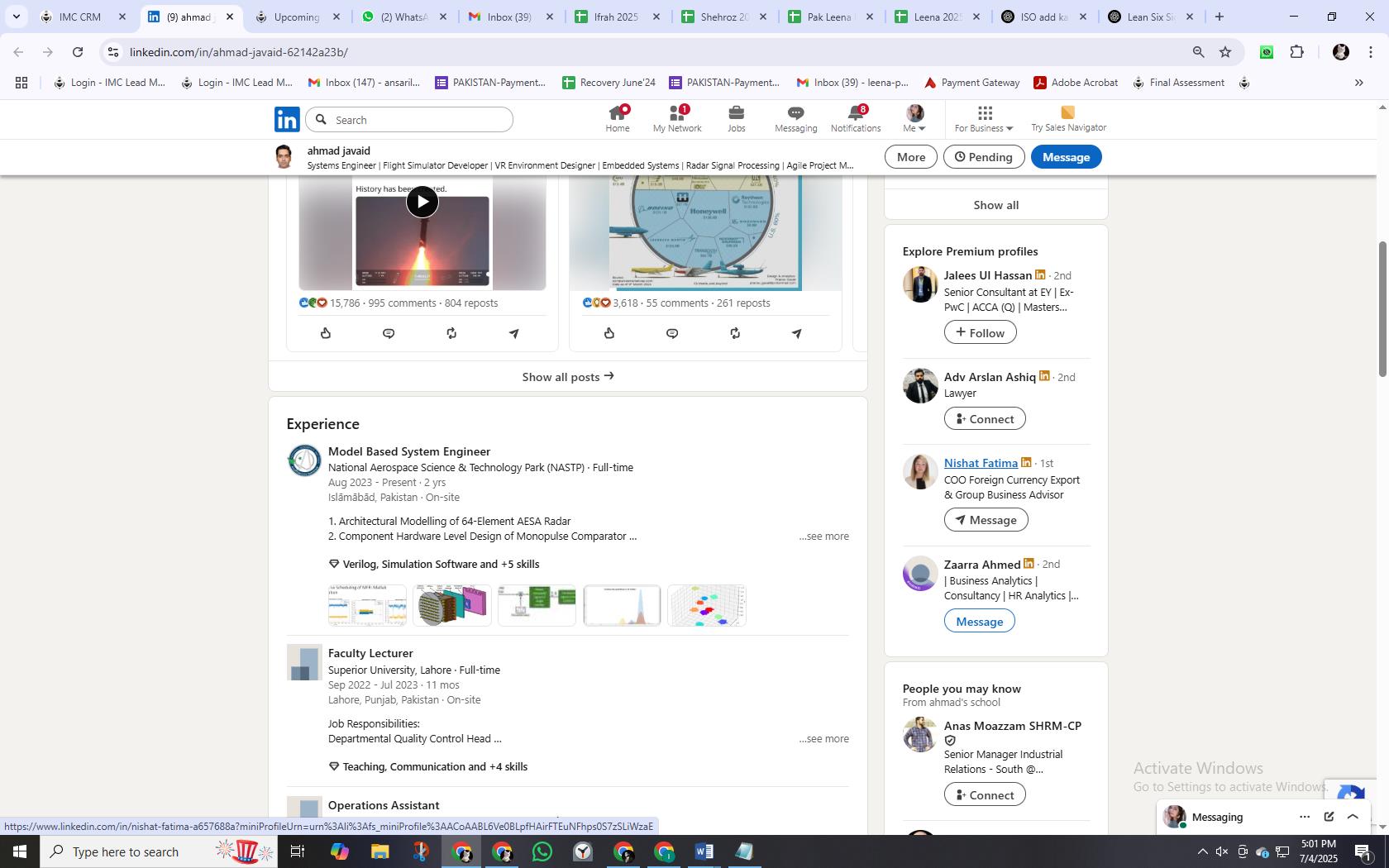Open the first experience media thumbnail
Viewport: 1389px width, 868px height.
[367, 605]
